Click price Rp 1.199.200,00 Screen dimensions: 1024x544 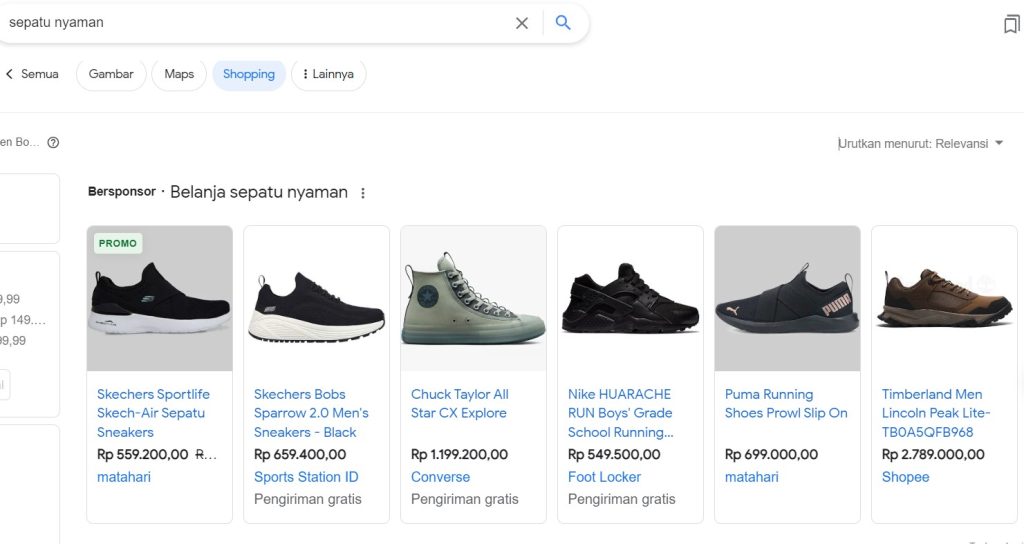(x=459, y=454)
